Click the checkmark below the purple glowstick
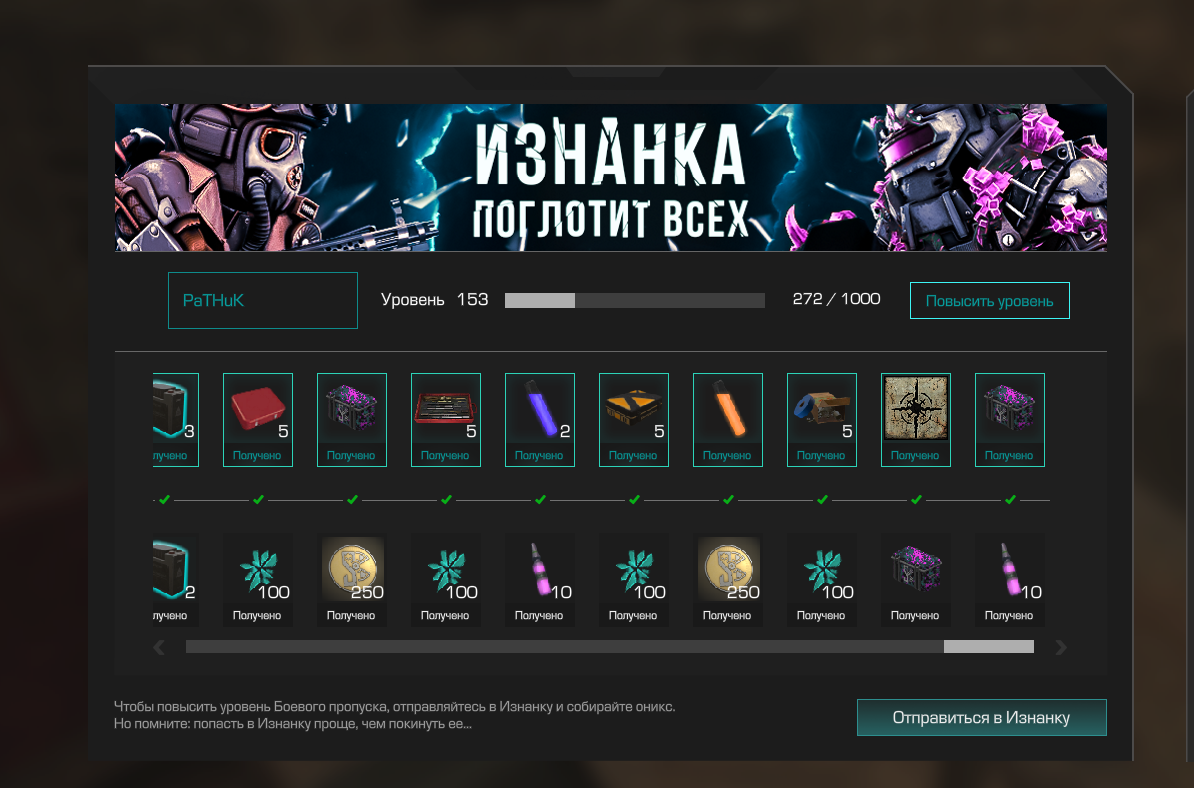This screenshot has height=788, width=1194. pyautogui.click(x=540, y=500)
